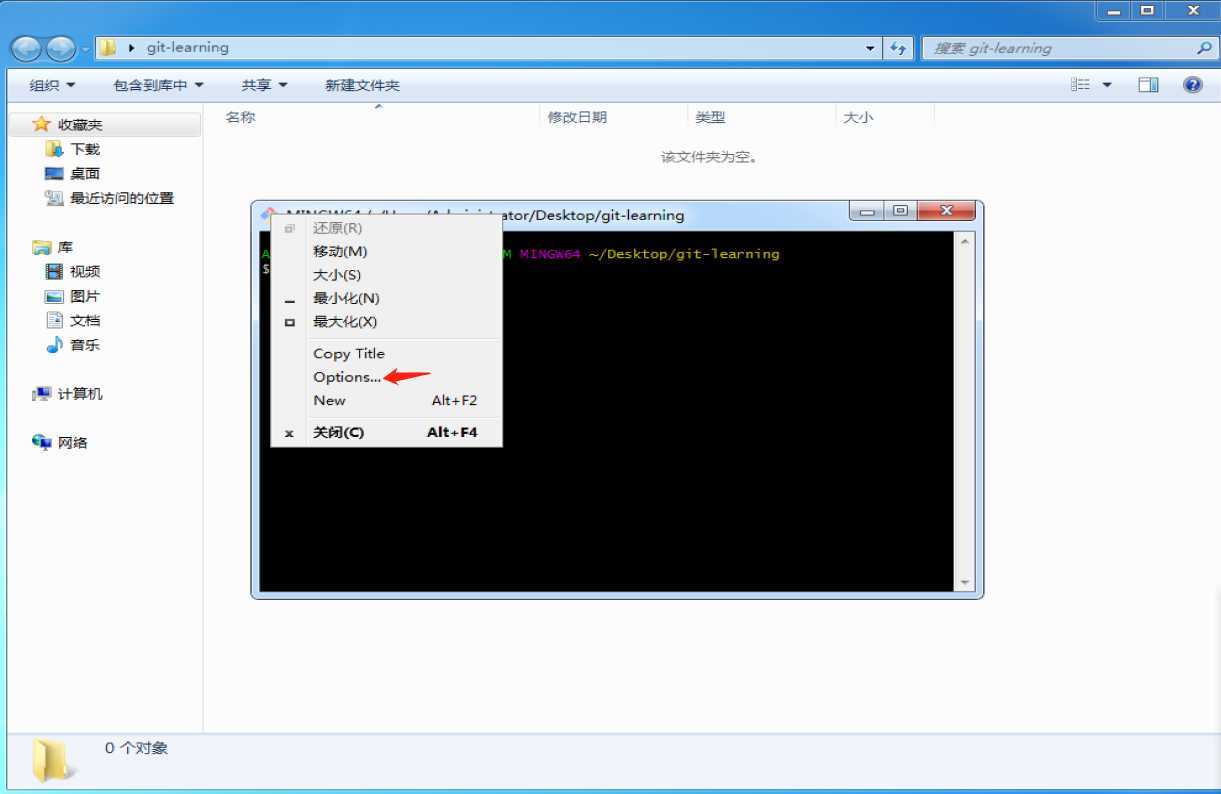Go back with Explorer back arrow
1221x794 pixels.
[x=28, y=48]
